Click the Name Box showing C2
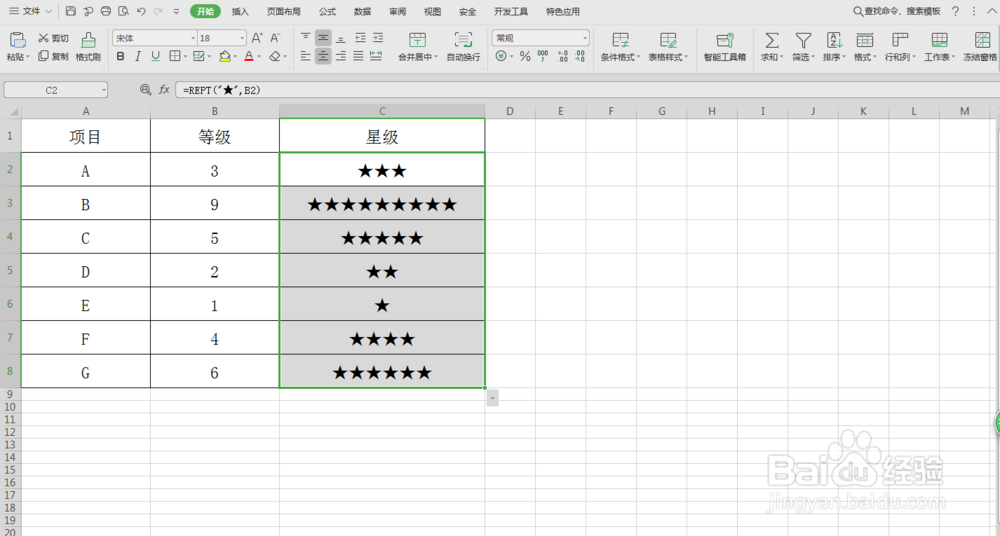The height and width of the screenshot is (536, 1000). click(55, 90)
